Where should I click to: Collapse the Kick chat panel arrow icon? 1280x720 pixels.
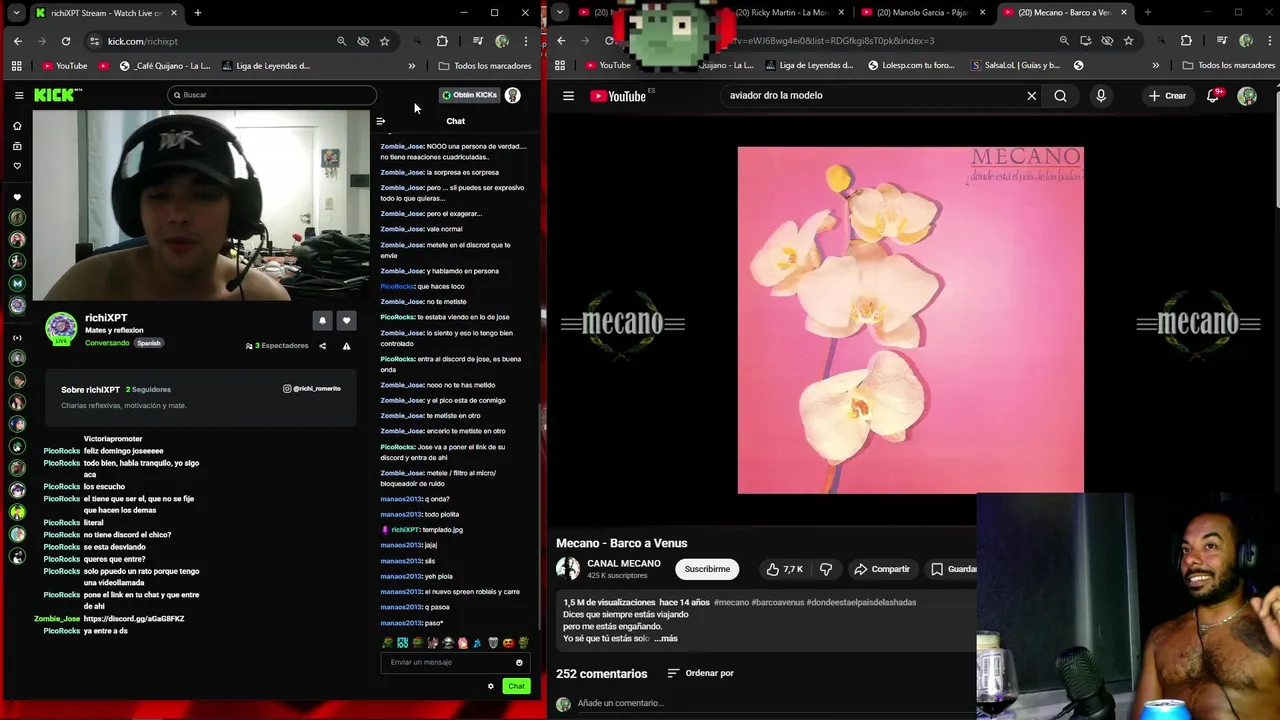click(380, 121)
